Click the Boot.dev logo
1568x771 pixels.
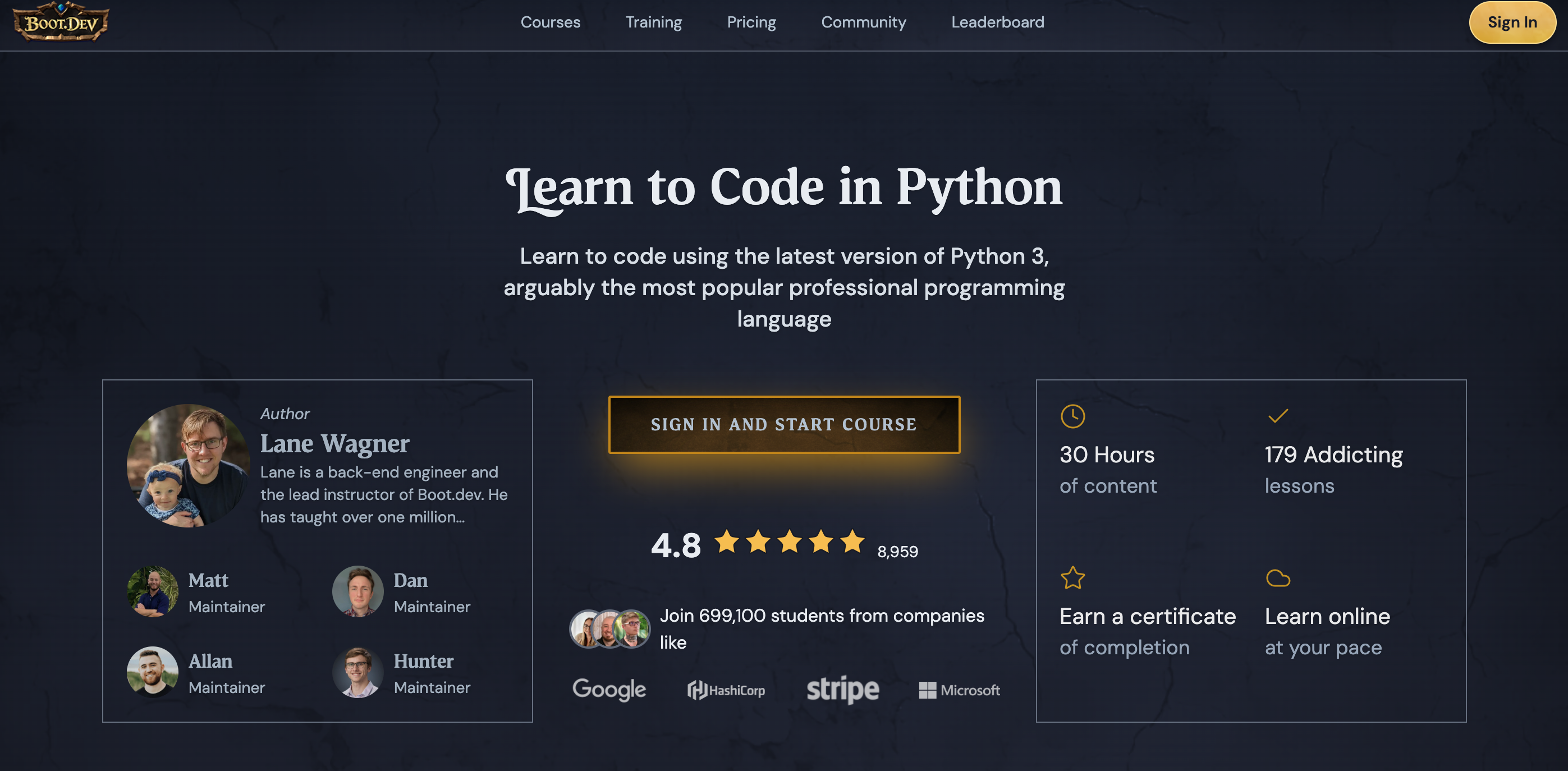(61, 22)
